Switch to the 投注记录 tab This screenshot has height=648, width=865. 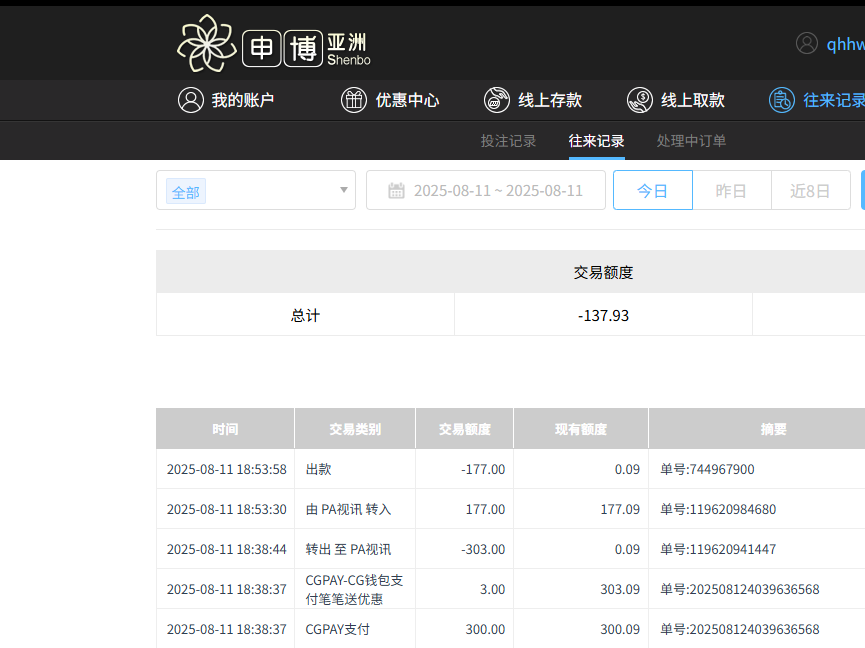click(508, 141)
